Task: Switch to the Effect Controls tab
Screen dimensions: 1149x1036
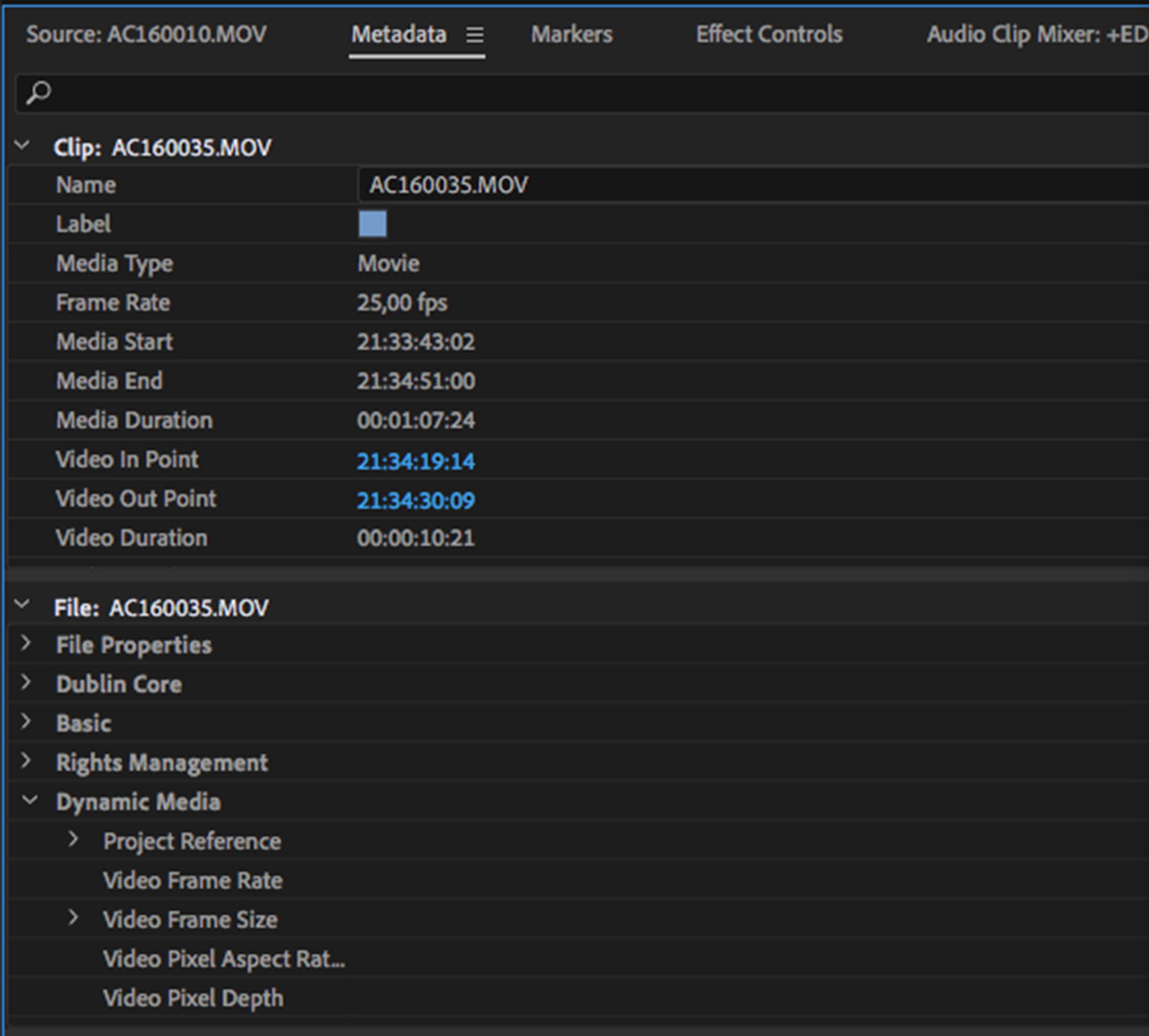Action: pos(769,34)
